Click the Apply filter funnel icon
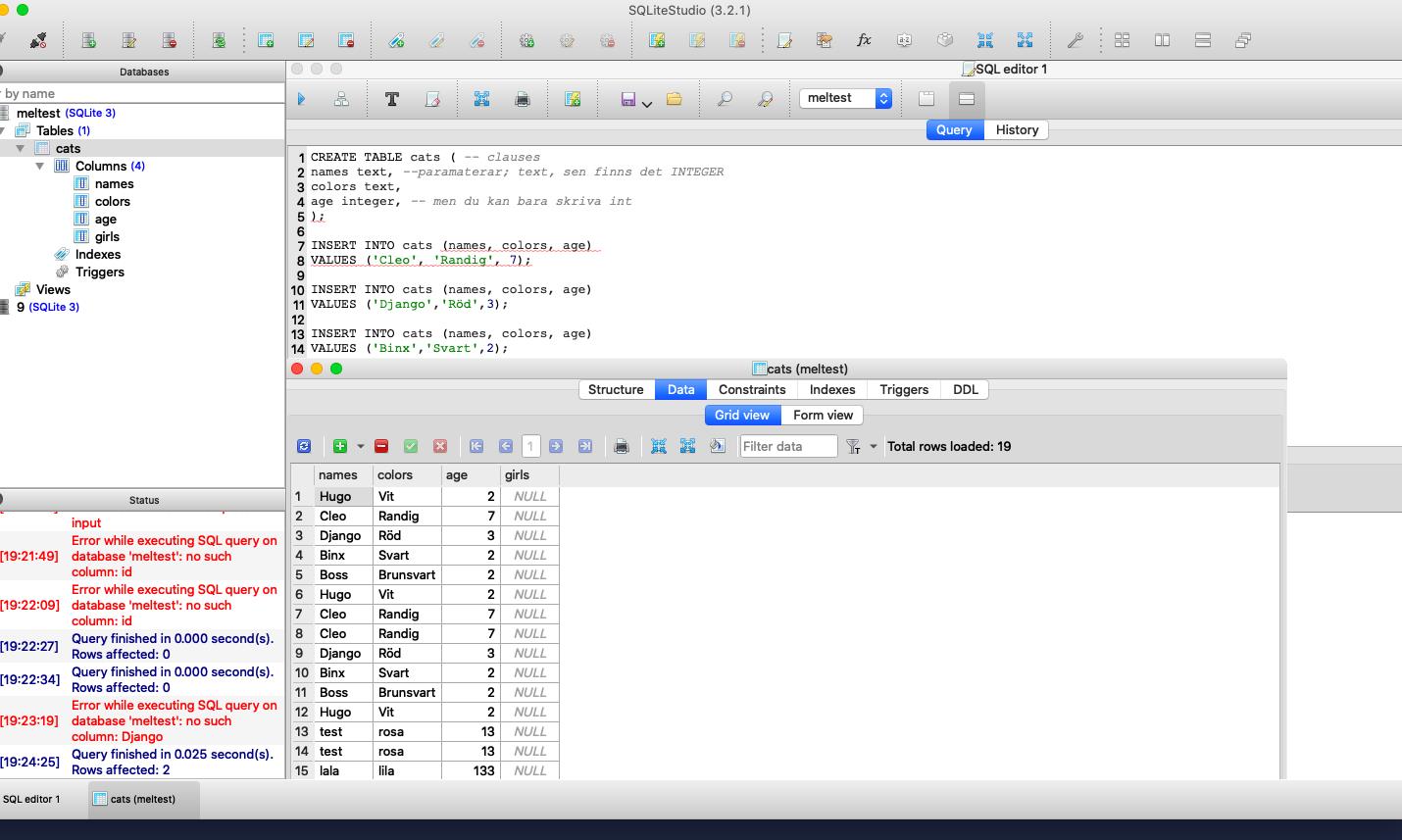 coord(853,446)
